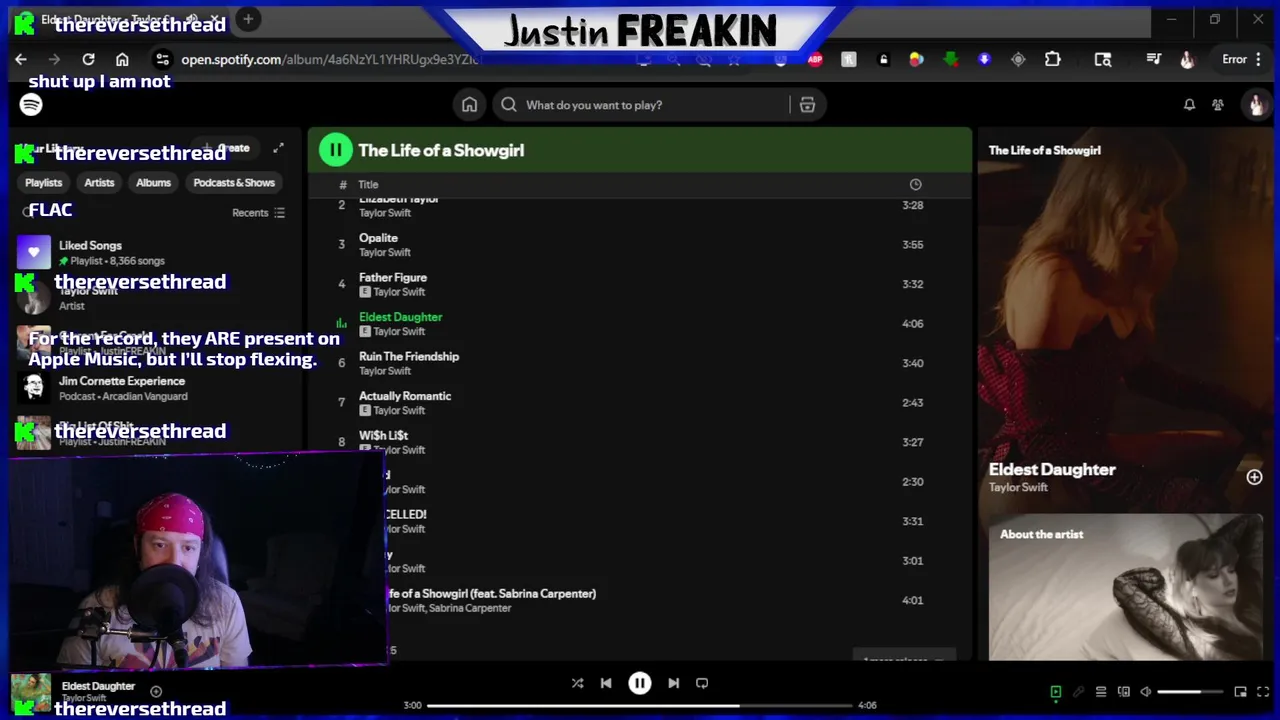
Task: Filter library by Podcasts & Shows
Action: pos(234,183)
